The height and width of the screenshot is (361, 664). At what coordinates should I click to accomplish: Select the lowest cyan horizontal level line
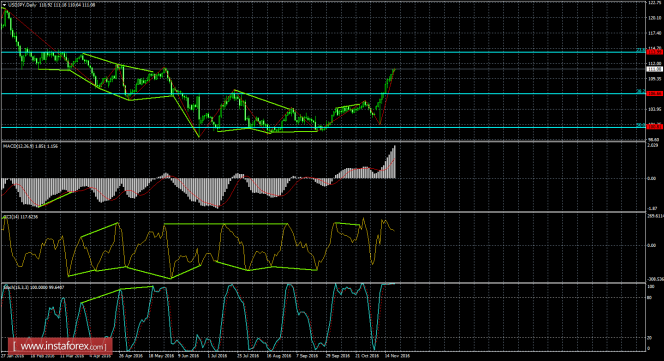[x=322, y=127]
